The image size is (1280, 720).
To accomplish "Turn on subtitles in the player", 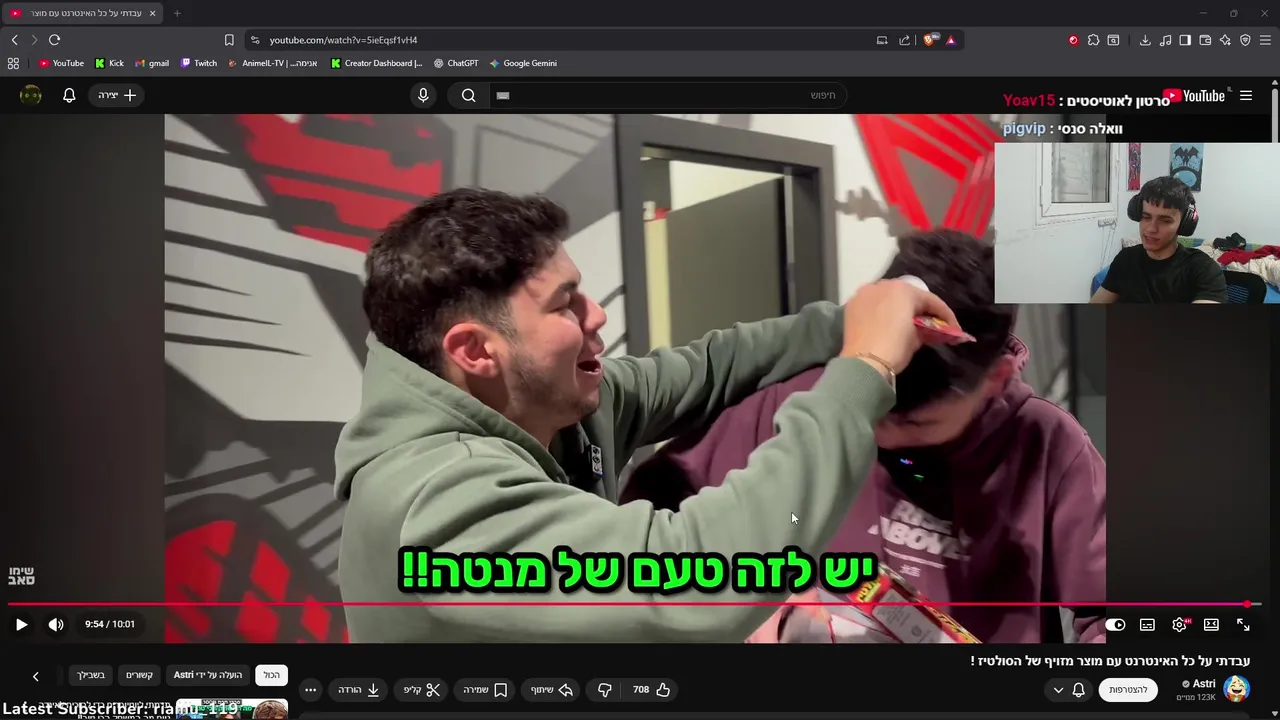I will tap(1147, 624).
